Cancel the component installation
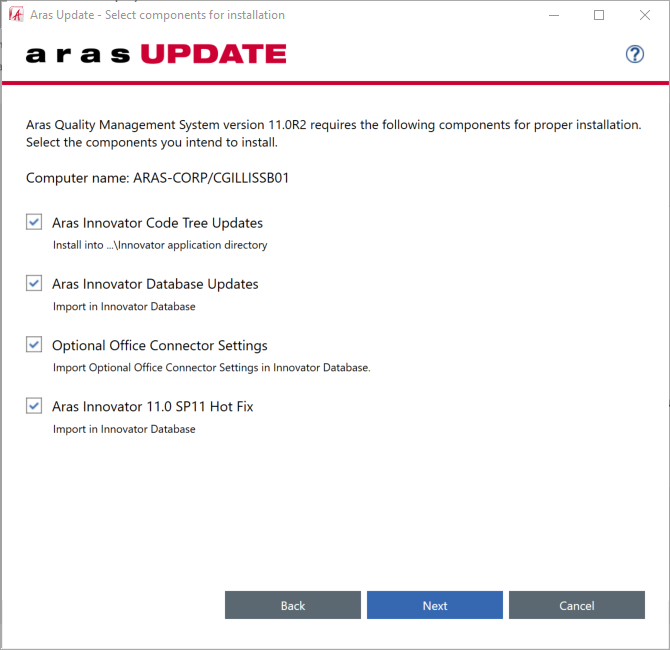 click(577, 605)
